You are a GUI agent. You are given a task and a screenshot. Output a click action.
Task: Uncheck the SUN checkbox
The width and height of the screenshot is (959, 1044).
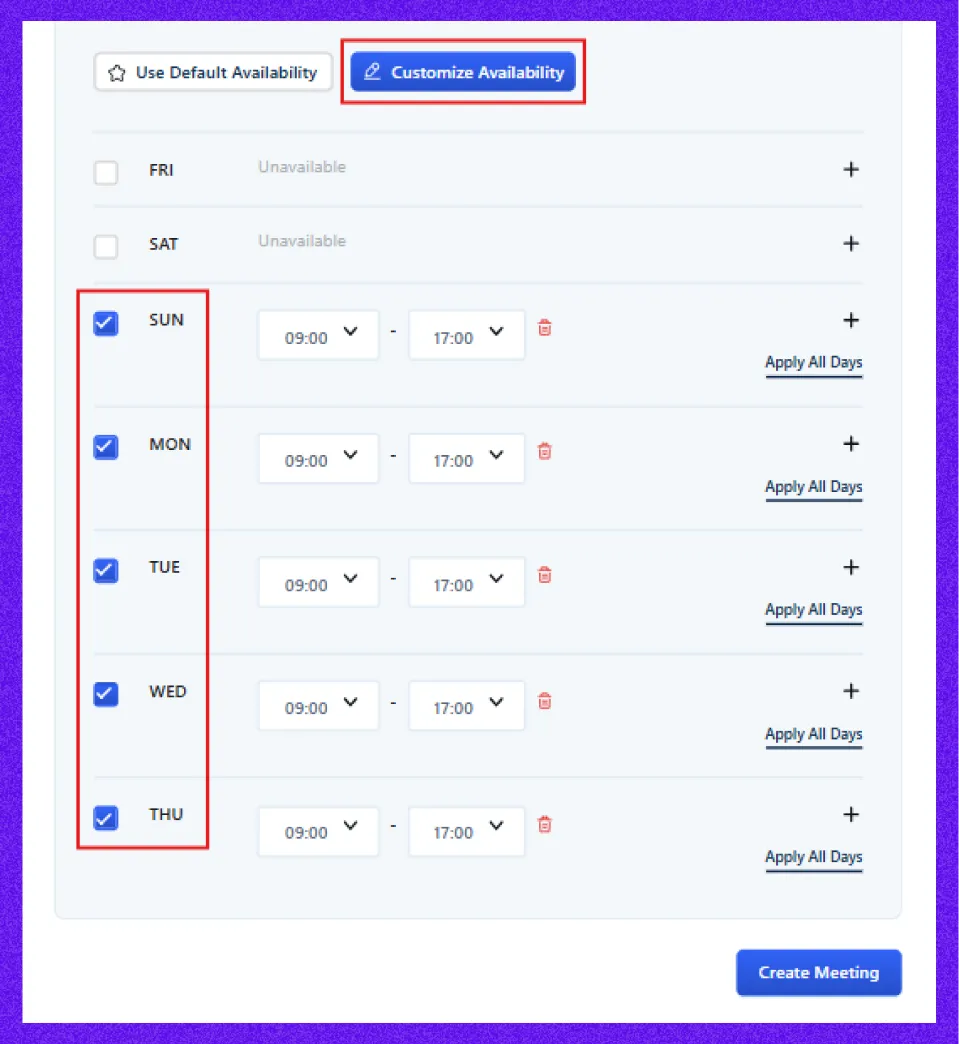point(106,324)
